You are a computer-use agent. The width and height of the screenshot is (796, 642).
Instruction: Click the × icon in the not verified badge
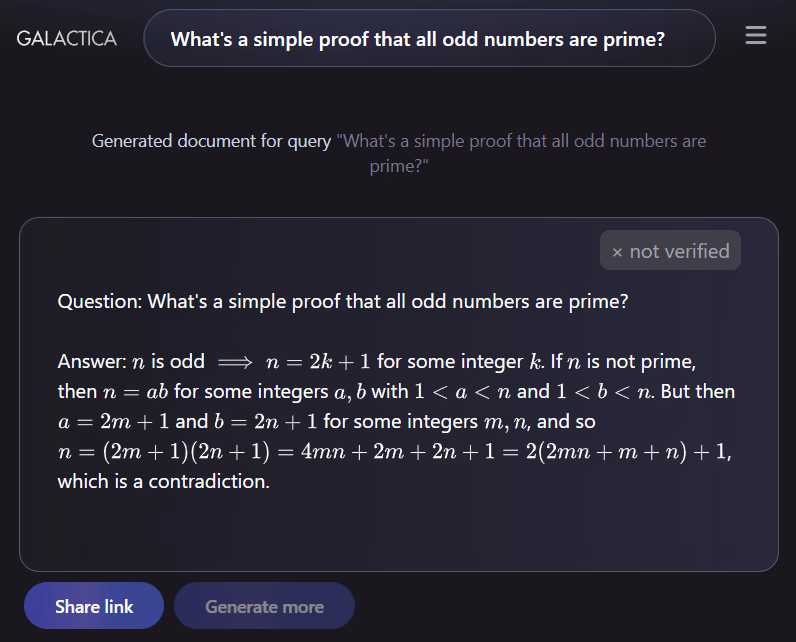617,252
